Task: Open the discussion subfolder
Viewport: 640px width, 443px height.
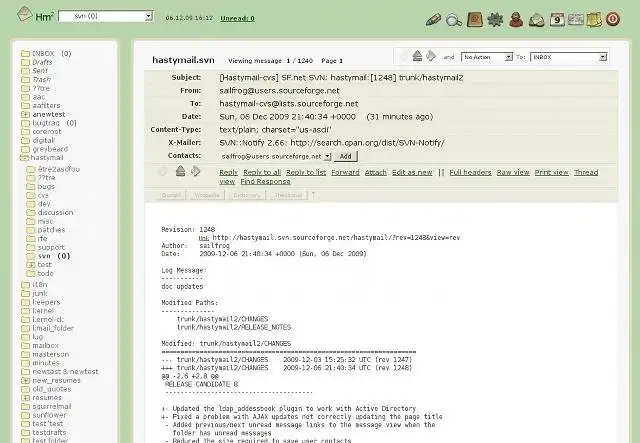Action: pos(56,212)
